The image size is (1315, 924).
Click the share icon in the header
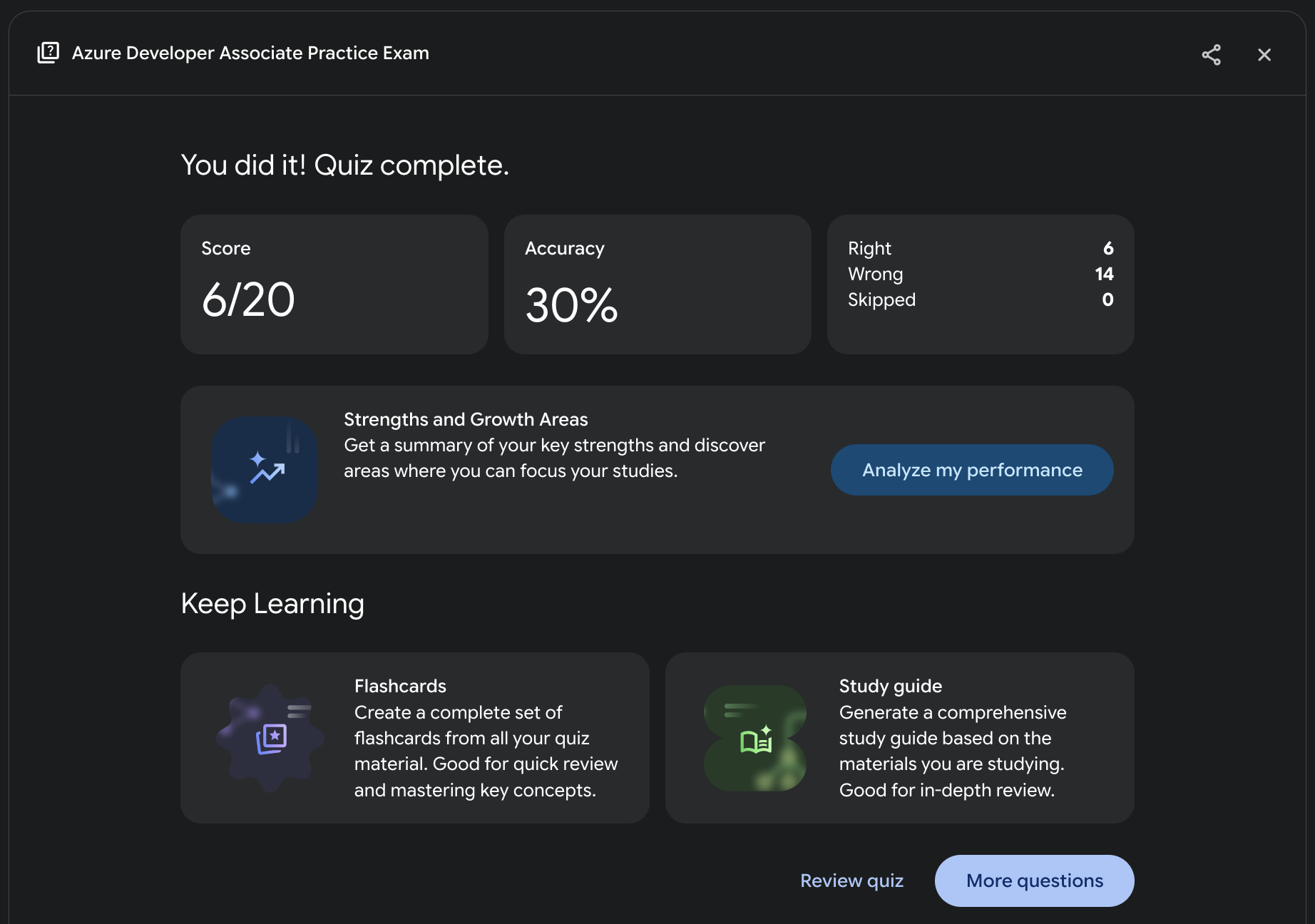tap(1211, 55)
